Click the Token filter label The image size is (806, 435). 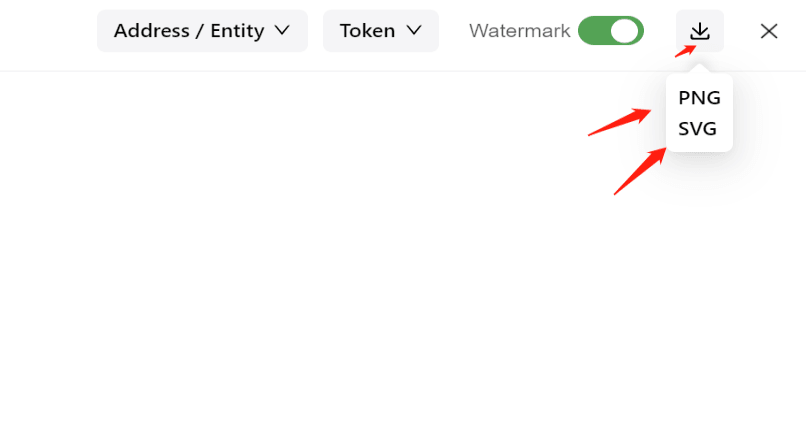[367, 31]
